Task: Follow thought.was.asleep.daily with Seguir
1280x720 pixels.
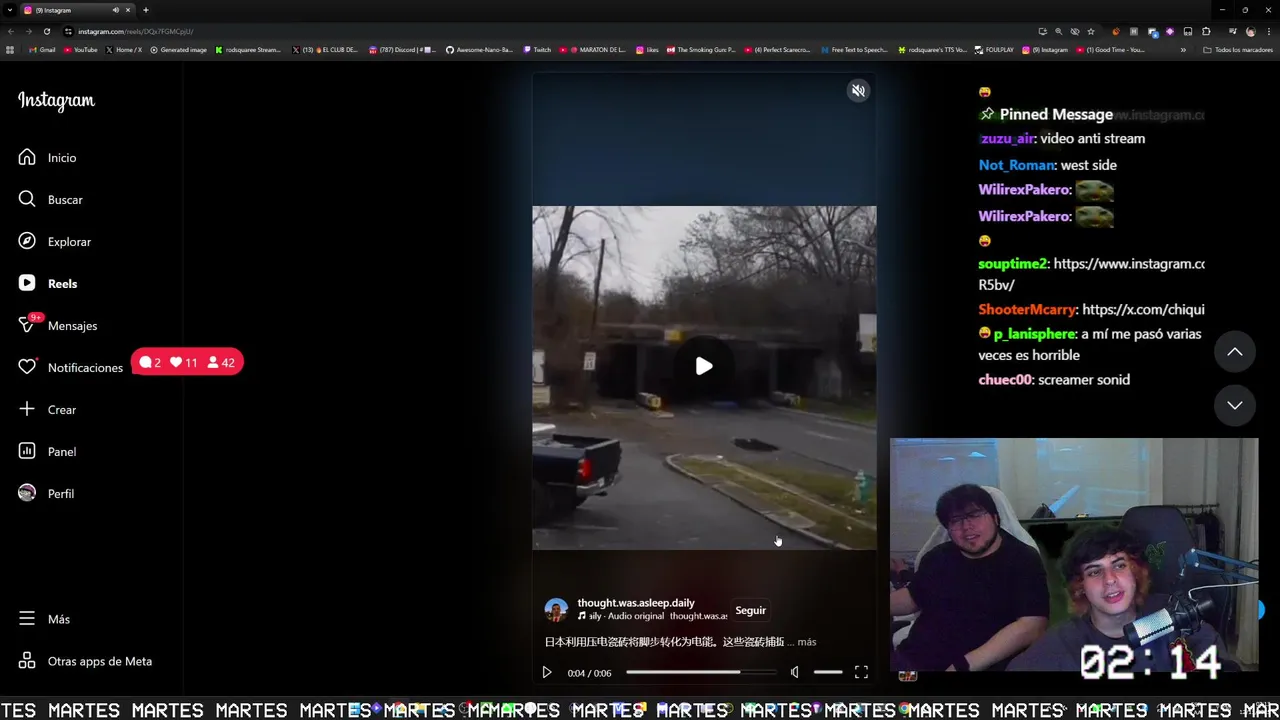Action: pyautogui.click(x=750, y=610)
